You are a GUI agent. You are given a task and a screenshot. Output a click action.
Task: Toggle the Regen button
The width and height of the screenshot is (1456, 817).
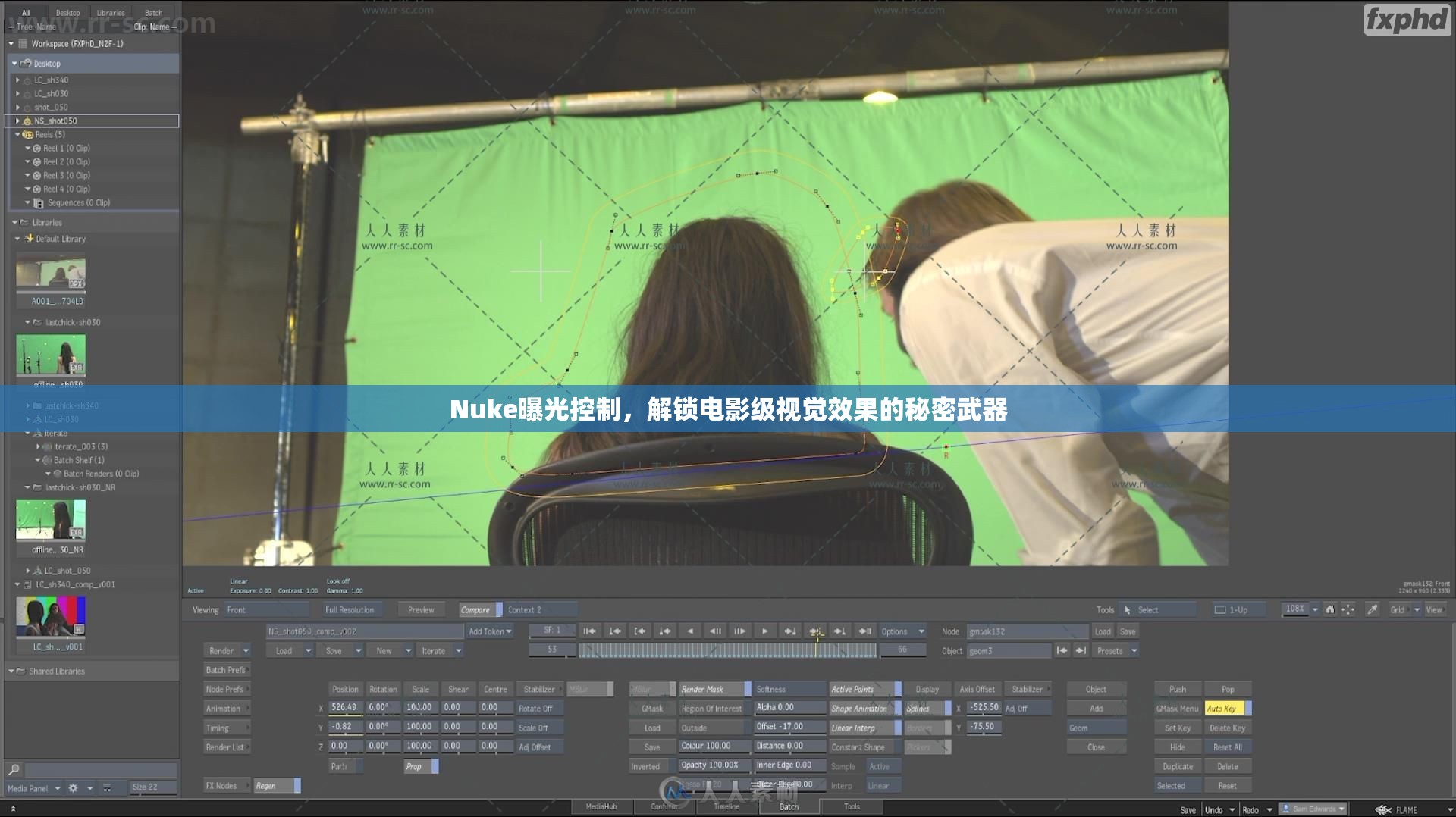[277, 786]
